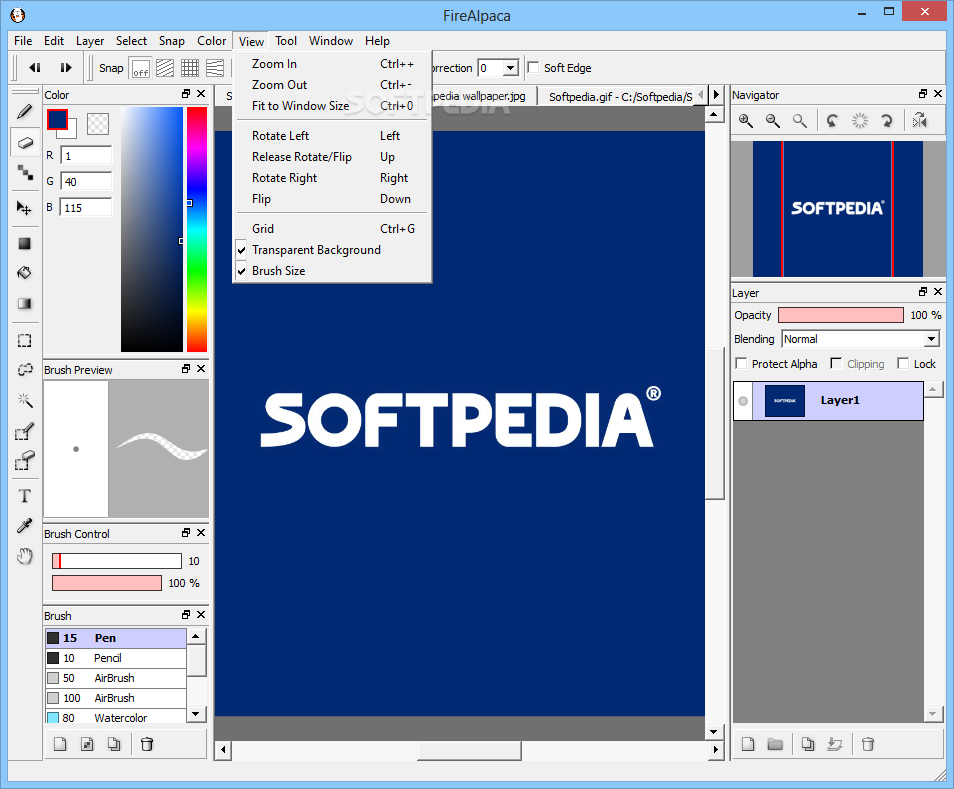The width and height of the screenshot is (954, 789).
Task: Rotate canvas right in Navigator
Action: [886, 121]
